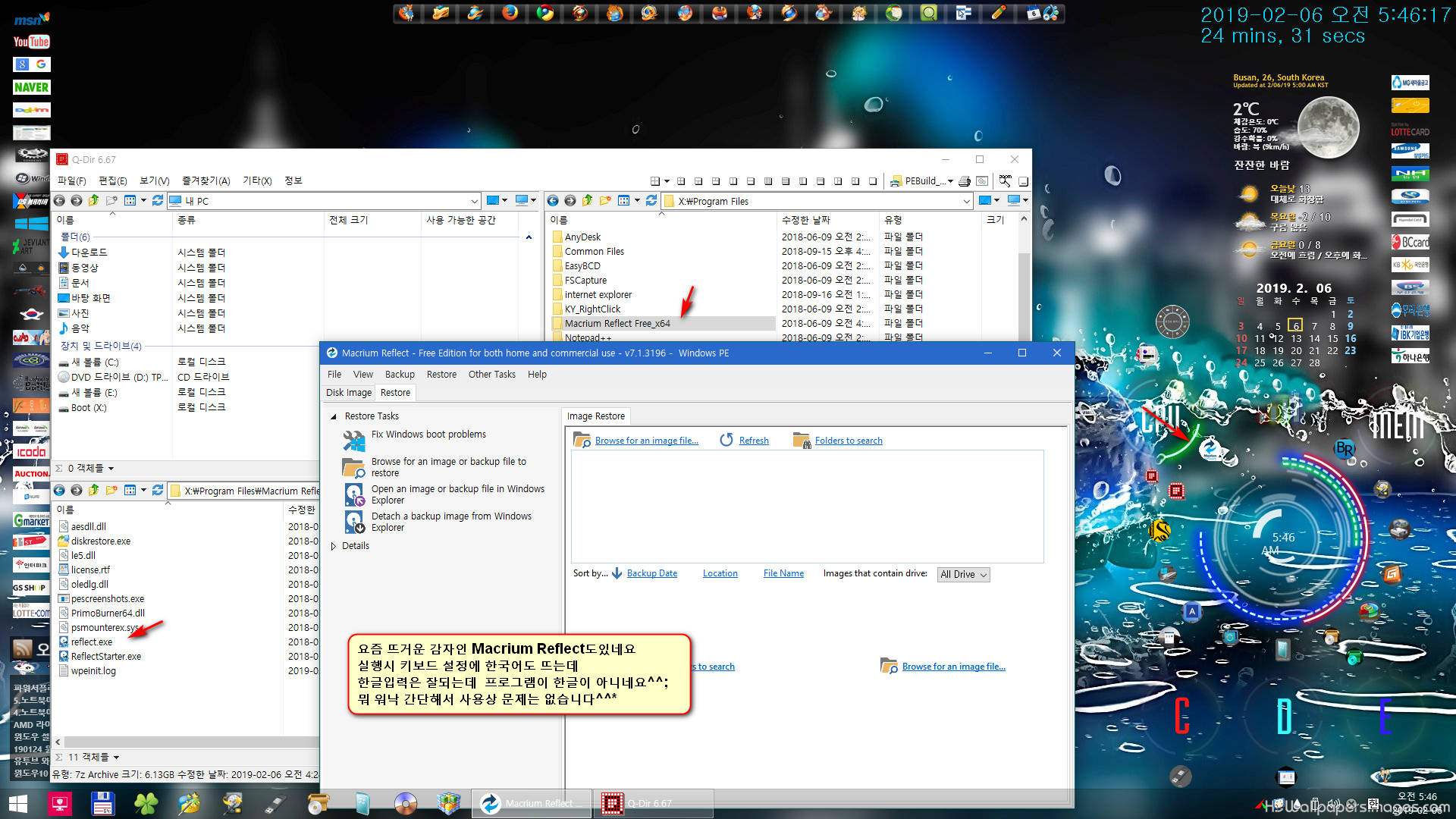Launch Firefox from top dock

[x=510, y=13]
